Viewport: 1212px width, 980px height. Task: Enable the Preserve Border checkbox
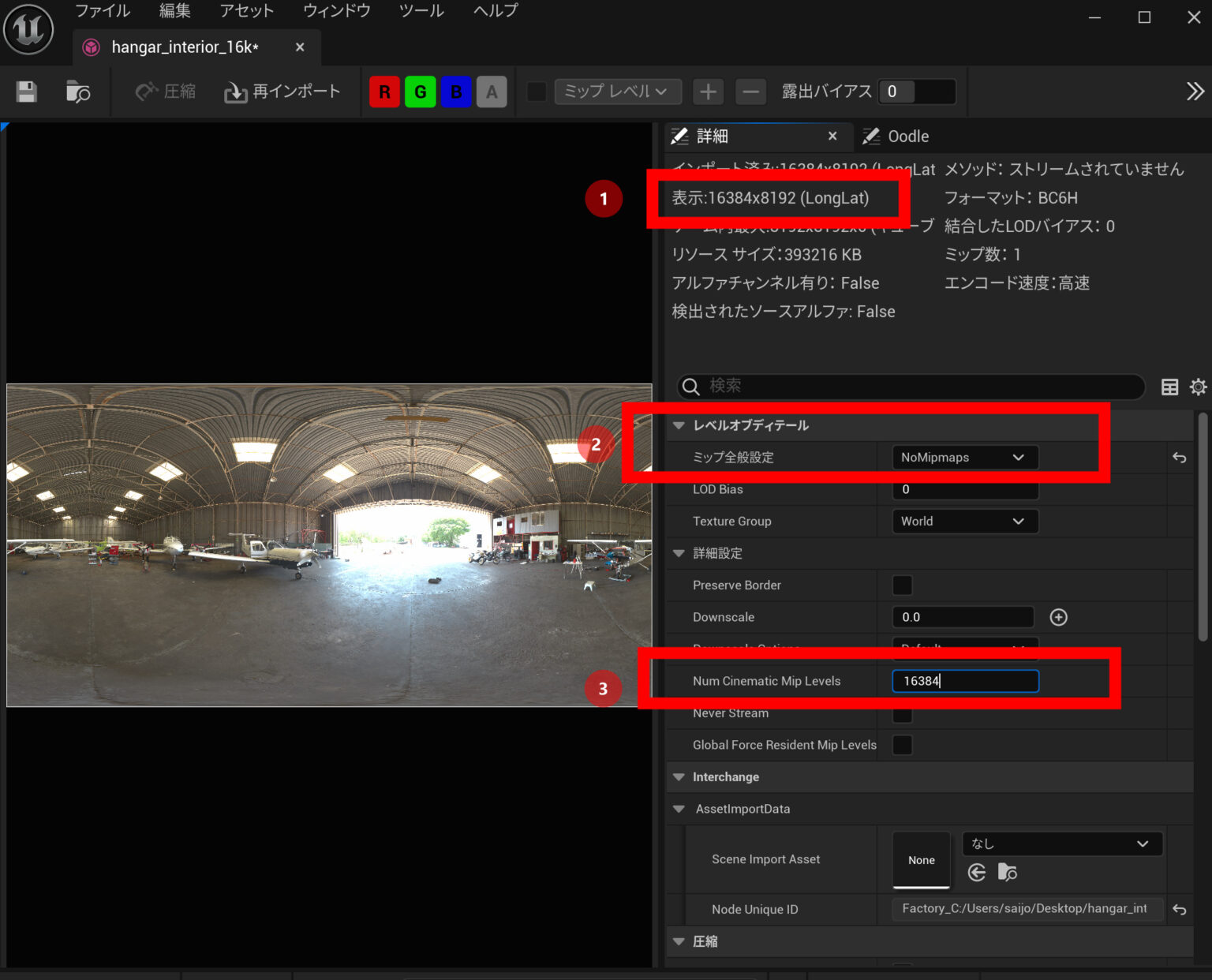[902, 585]
